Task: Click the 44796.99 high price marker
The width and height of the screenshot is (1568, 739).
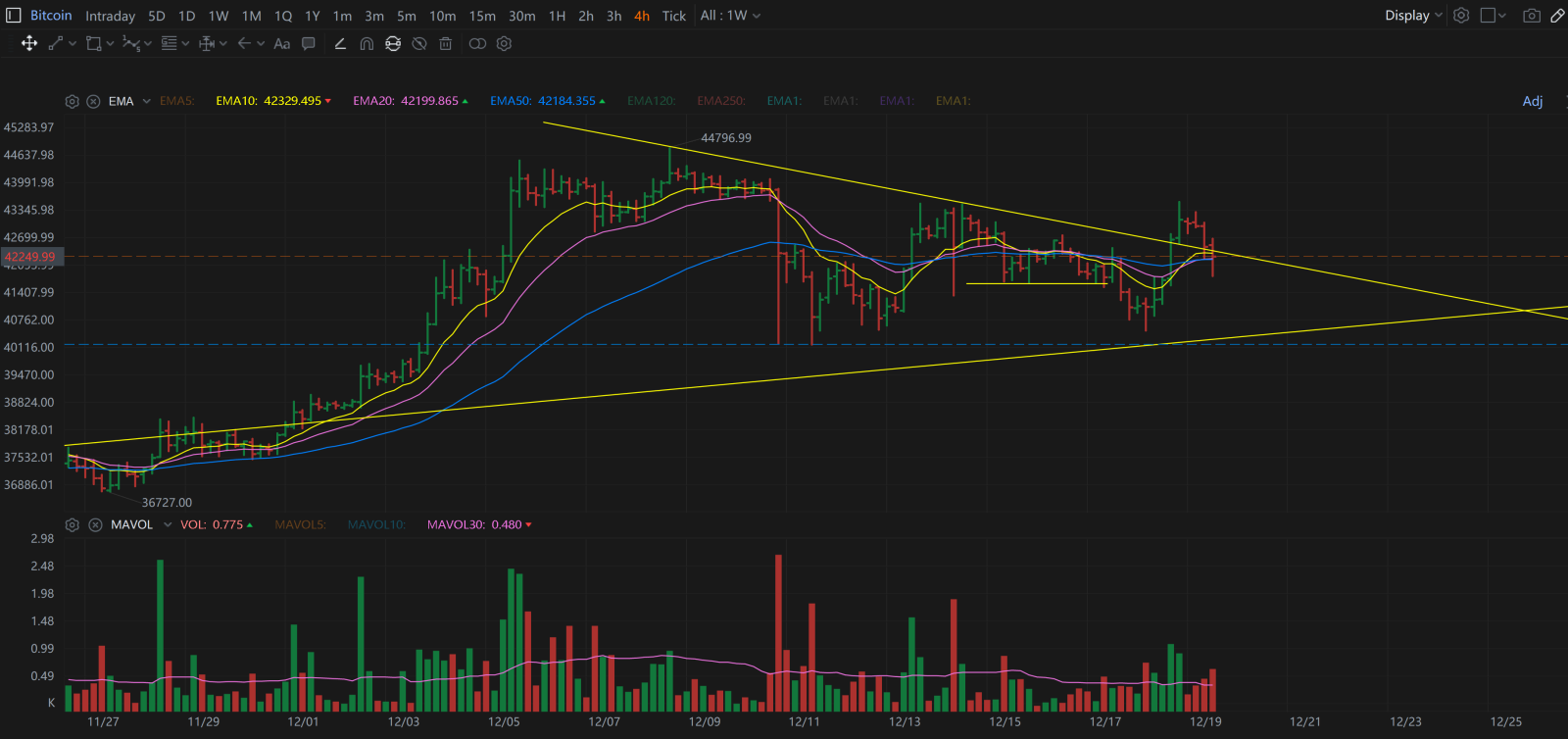Action: pyautogui.click(x=726, y=138)
